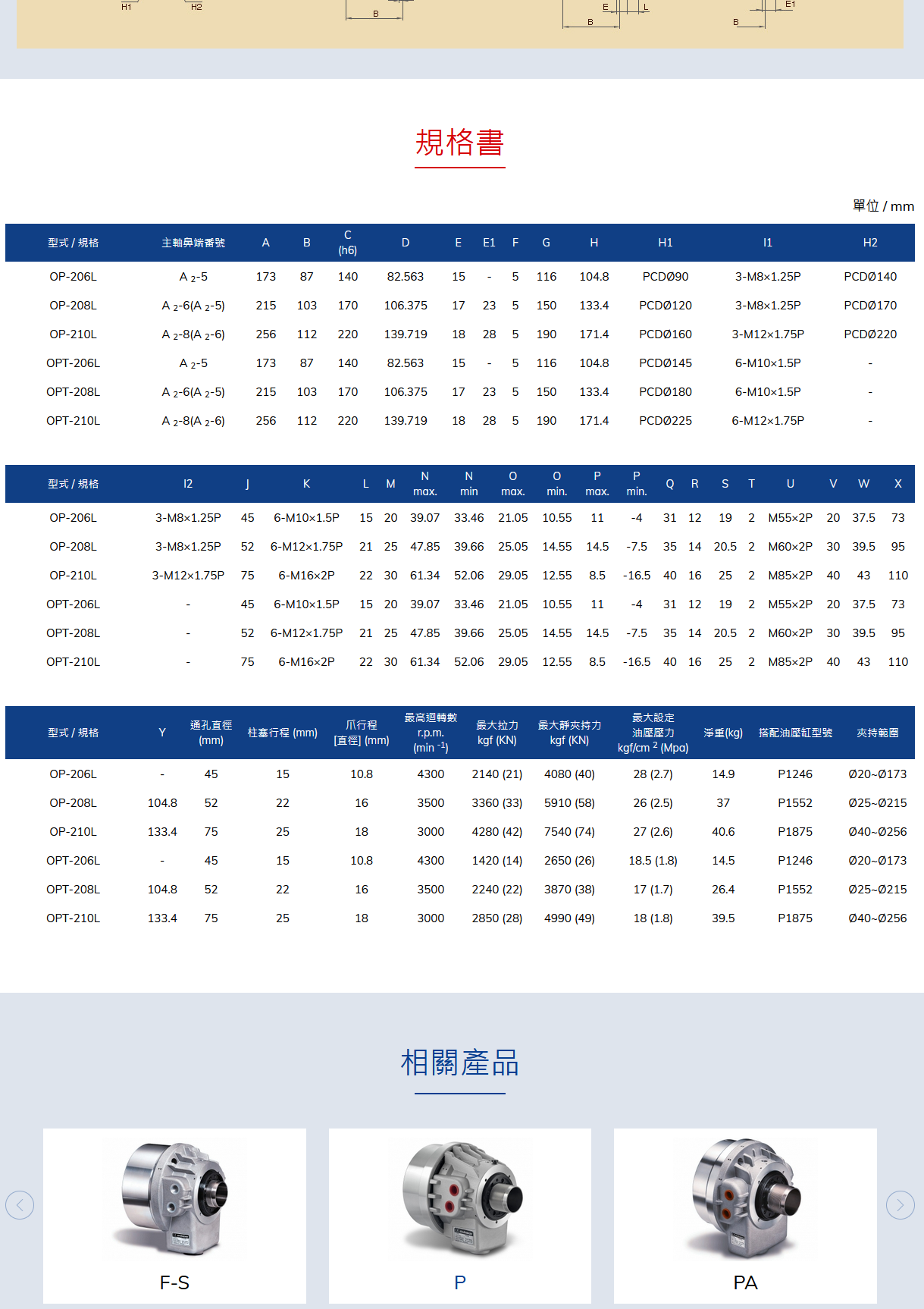Click the blue P product name link
Image resolution: width=924 pixels, height=1309 pixels.
coord(459,1282)
